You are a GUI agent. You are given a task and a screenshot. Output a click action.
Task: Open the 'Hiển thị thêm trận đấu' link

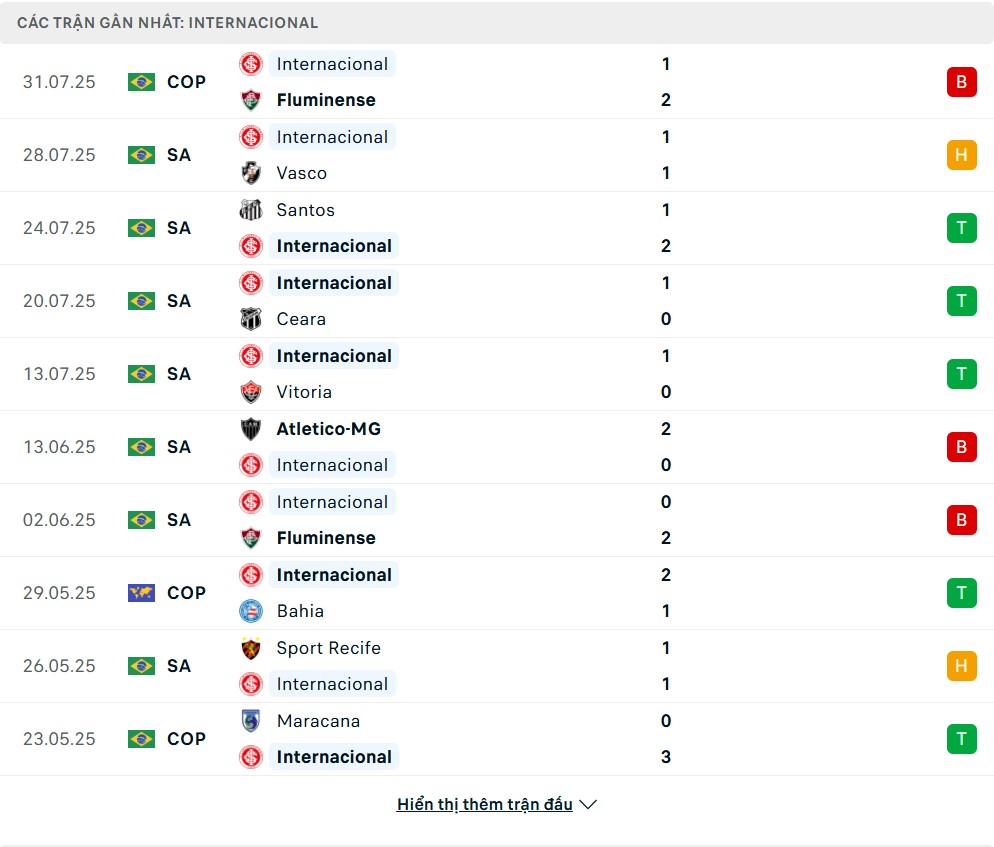484,804
